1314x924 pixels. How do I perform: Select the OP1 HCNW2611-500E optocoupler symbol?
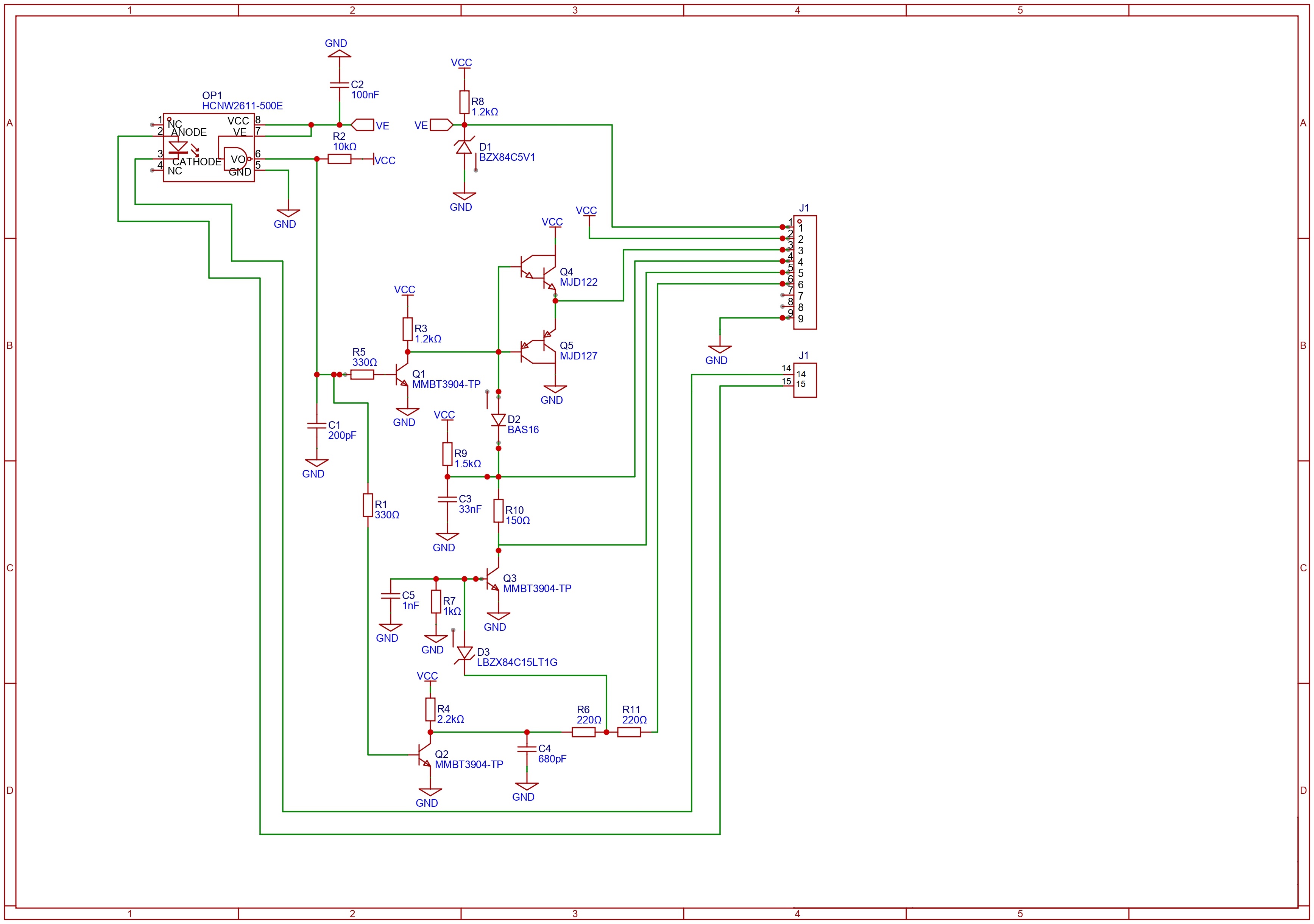(x=209, y=148)
